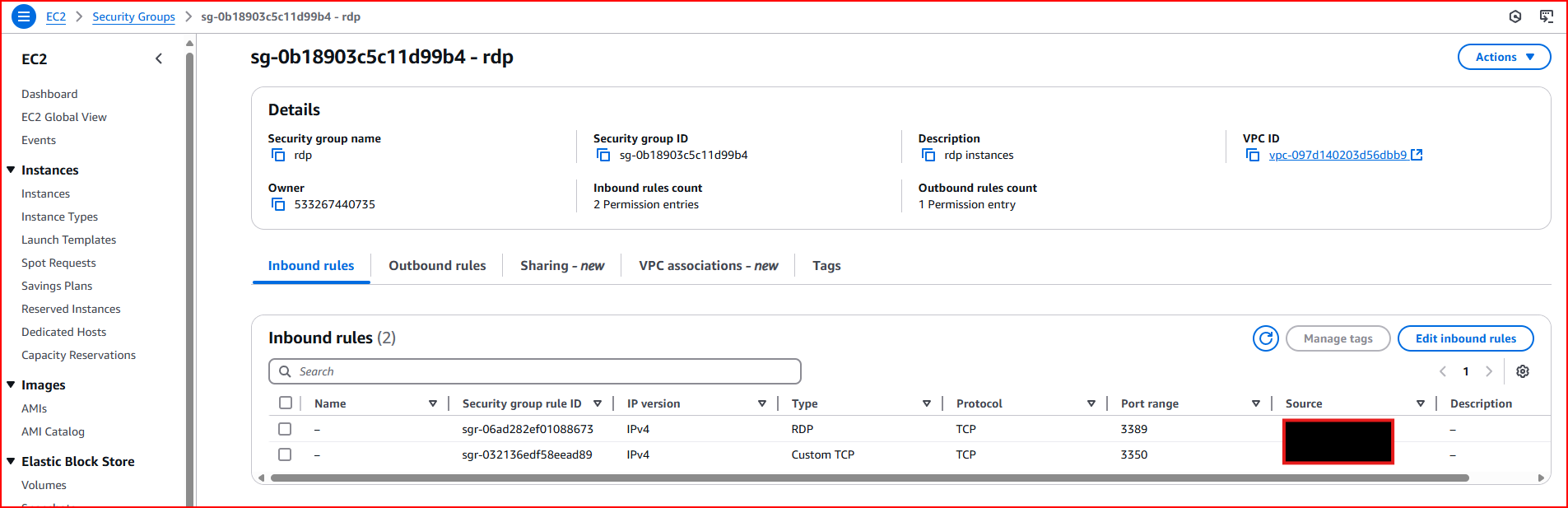Screen dimensions: 1568x508
Task: Open the Actions dropdown
Action: (1504, 57)
